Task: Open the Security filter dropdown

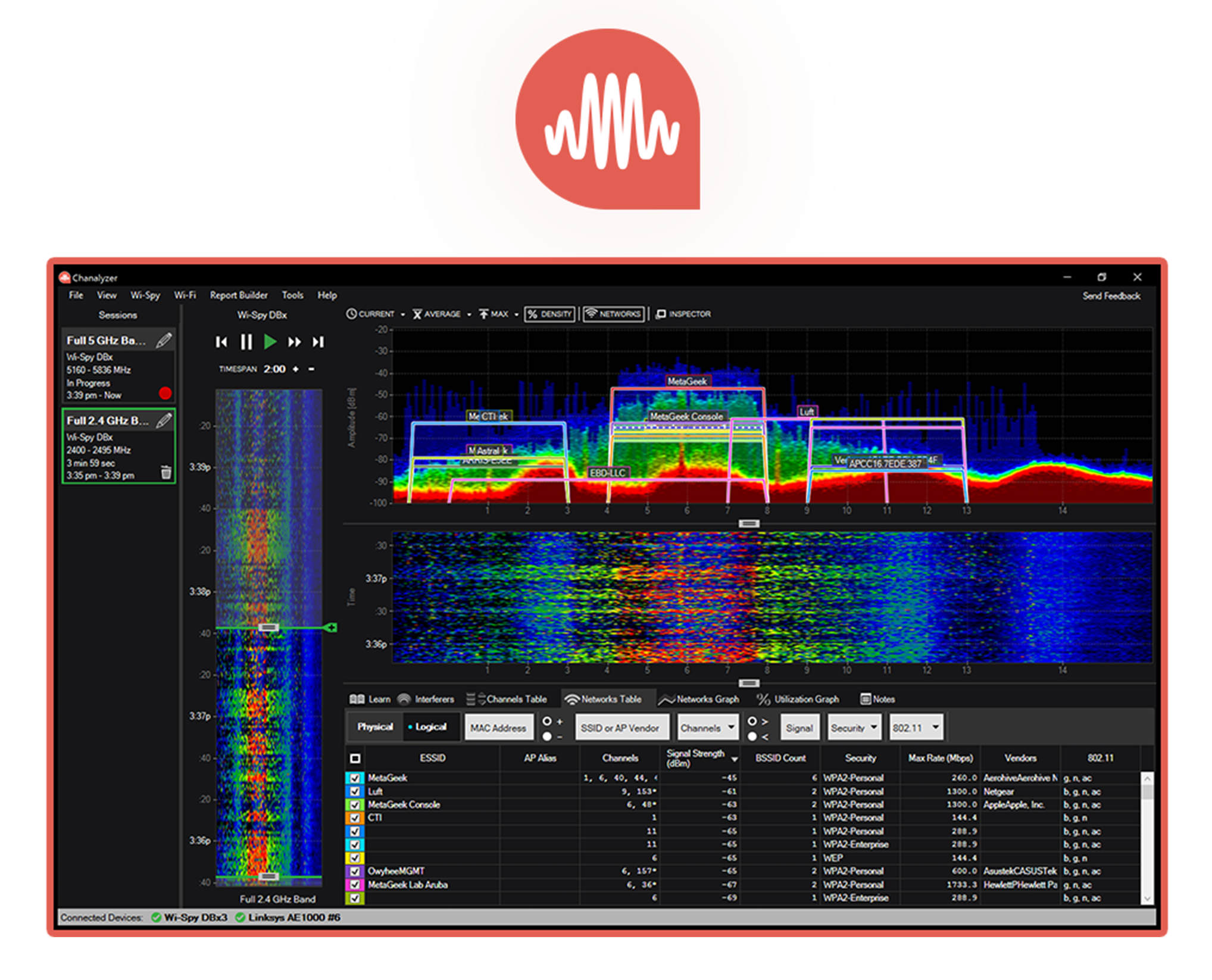Action: [854, 728]
